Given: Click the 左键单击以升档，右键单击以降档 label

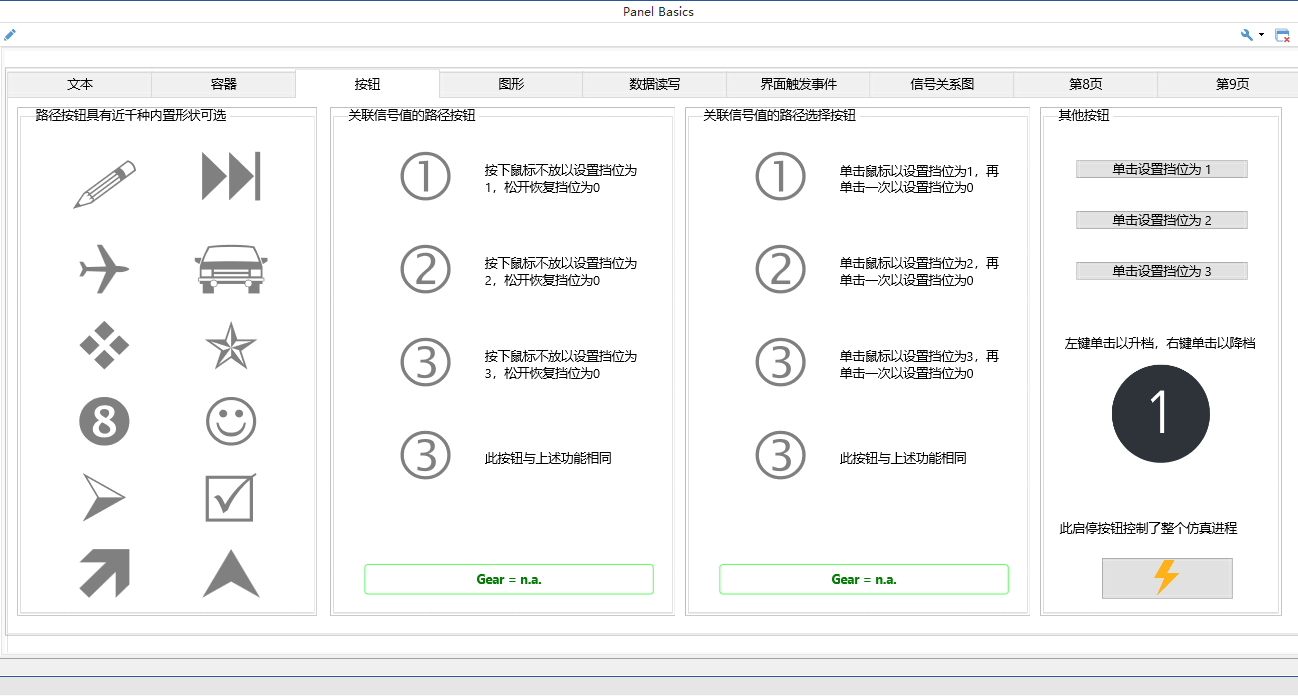Looking at the screenshot, I should coord(1160,343).
